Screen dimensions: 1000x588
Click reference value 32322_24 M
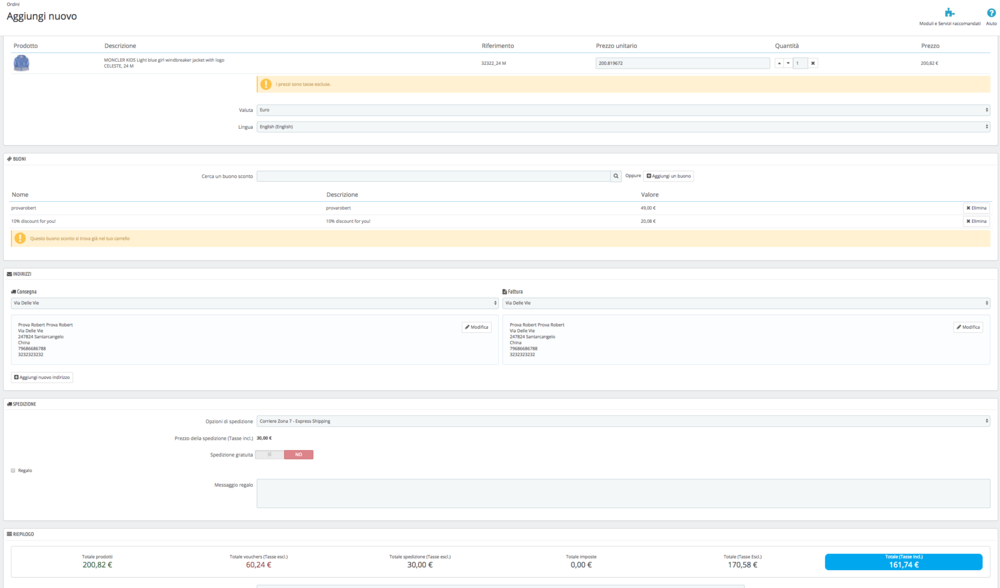[x=494, y=63]
